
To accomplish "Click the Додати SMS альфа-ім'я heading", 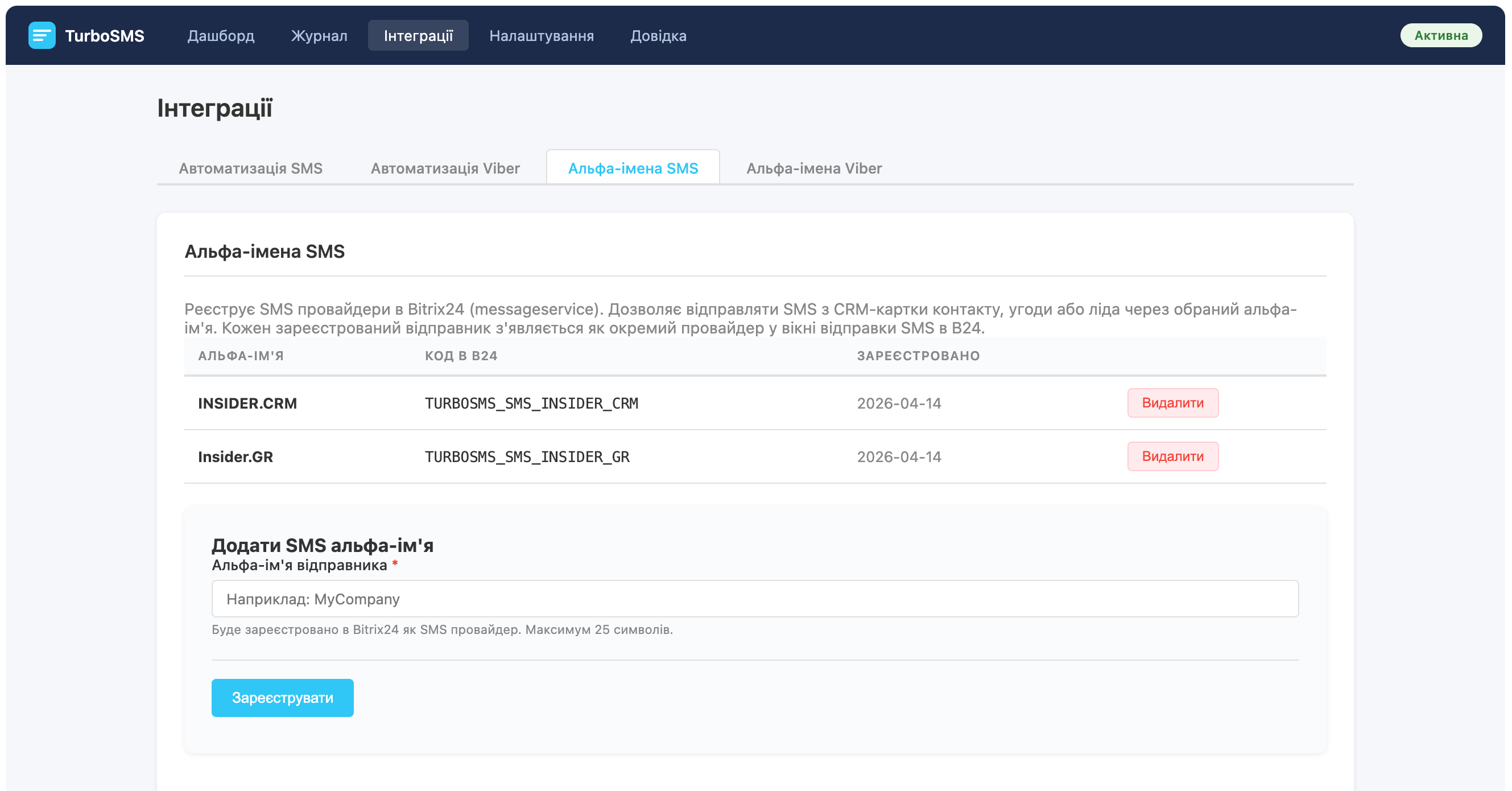I will coord(322,545).
